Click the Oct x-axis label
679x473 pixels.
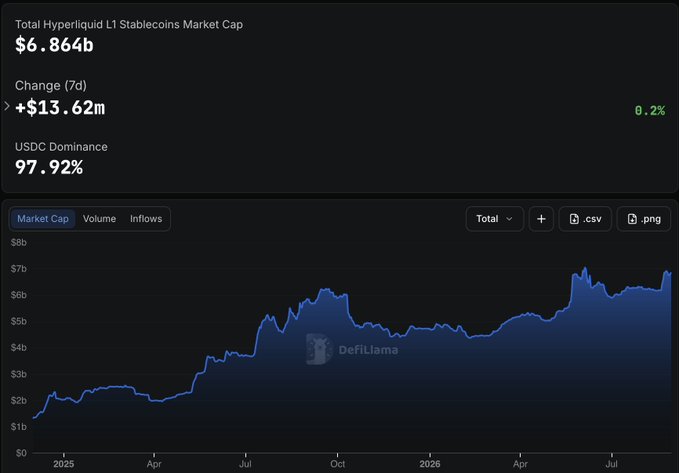(x=337, y=464)
